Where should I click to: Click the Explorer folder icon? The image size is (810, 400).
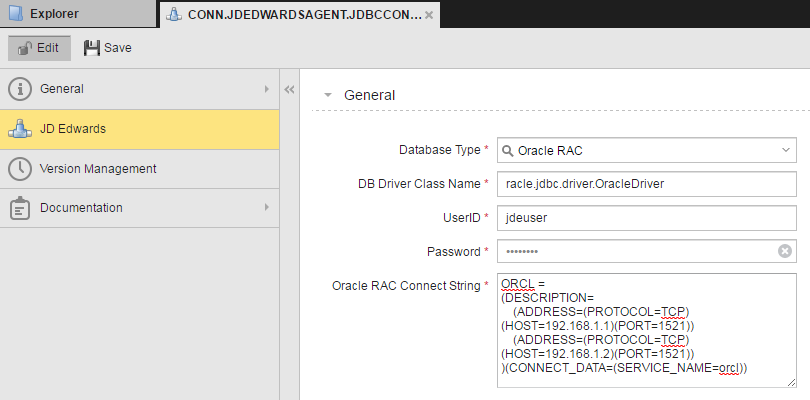[16, 14]
